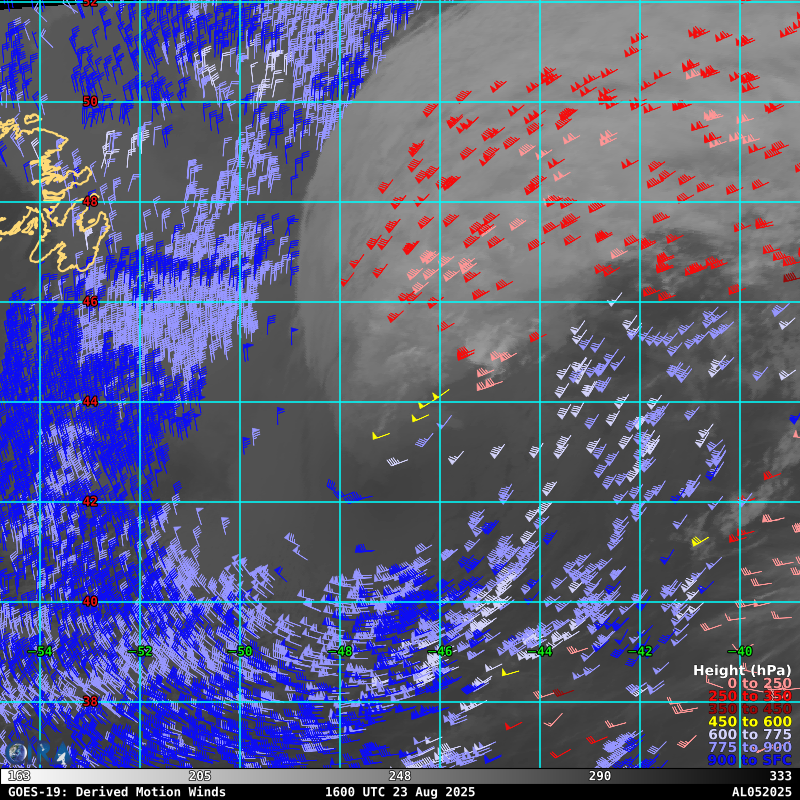The width and height of the screenshot is (800, 800).
Task: Click the longitude label -42
Action: coord(640,652)
